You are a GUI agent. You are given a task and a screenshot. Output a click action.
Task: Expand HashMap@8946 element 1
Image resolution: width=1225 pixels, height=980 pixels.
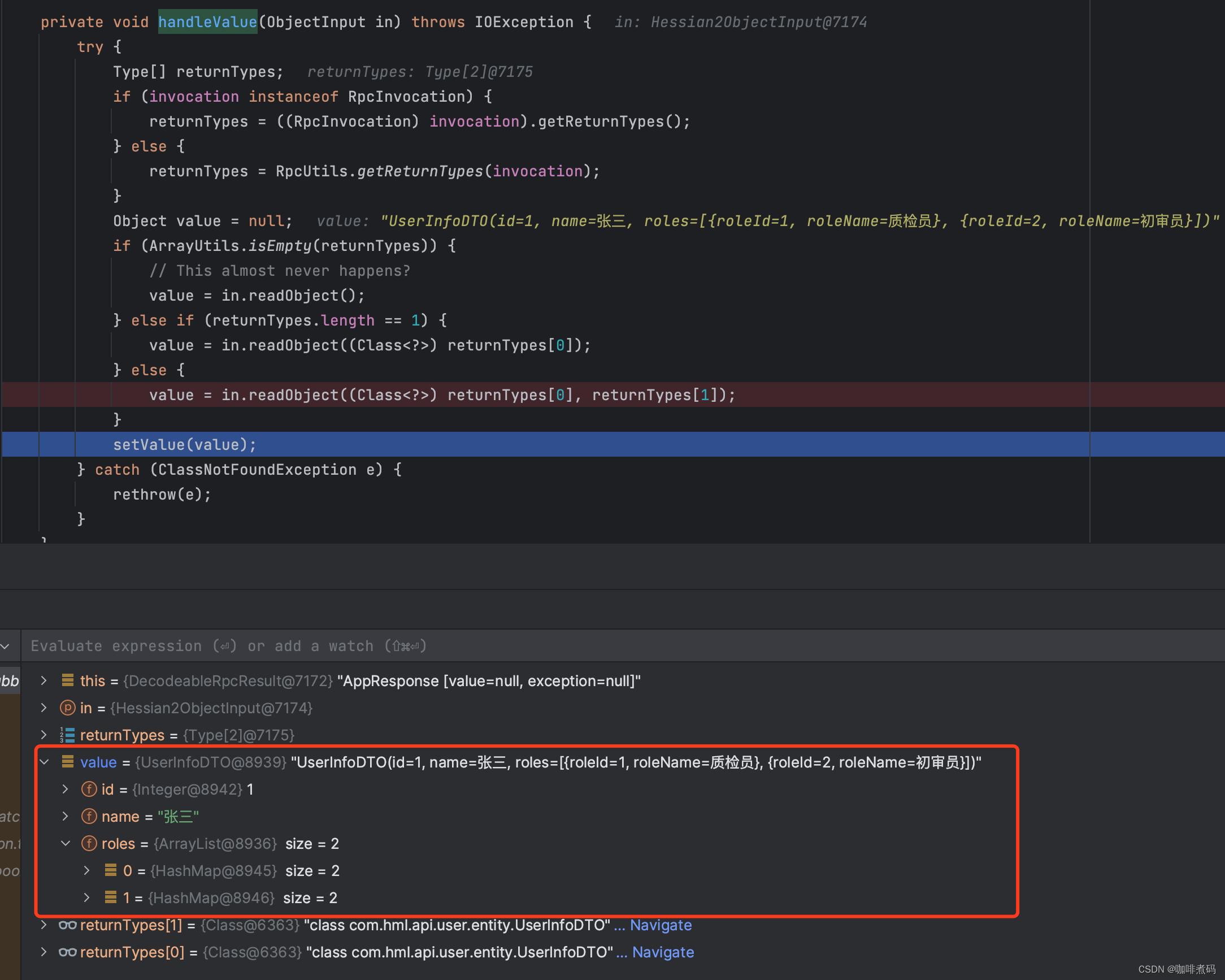tap(87, 898)
